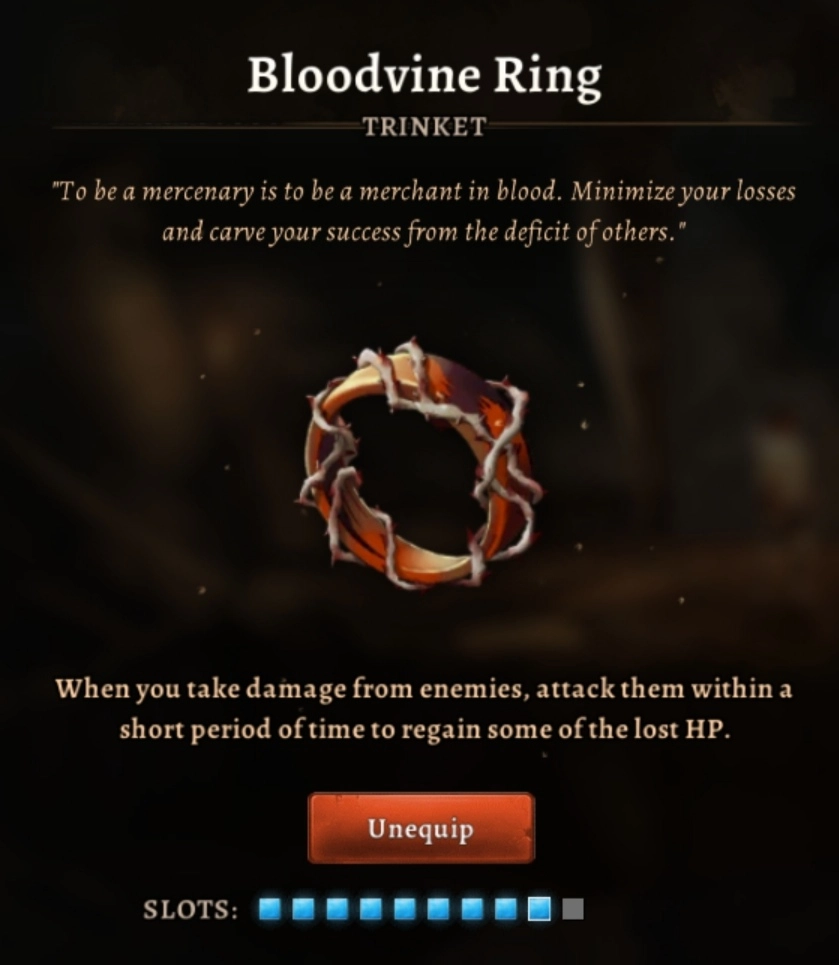Click the second blue slot square
839x965 pixels.
point(303,908)
